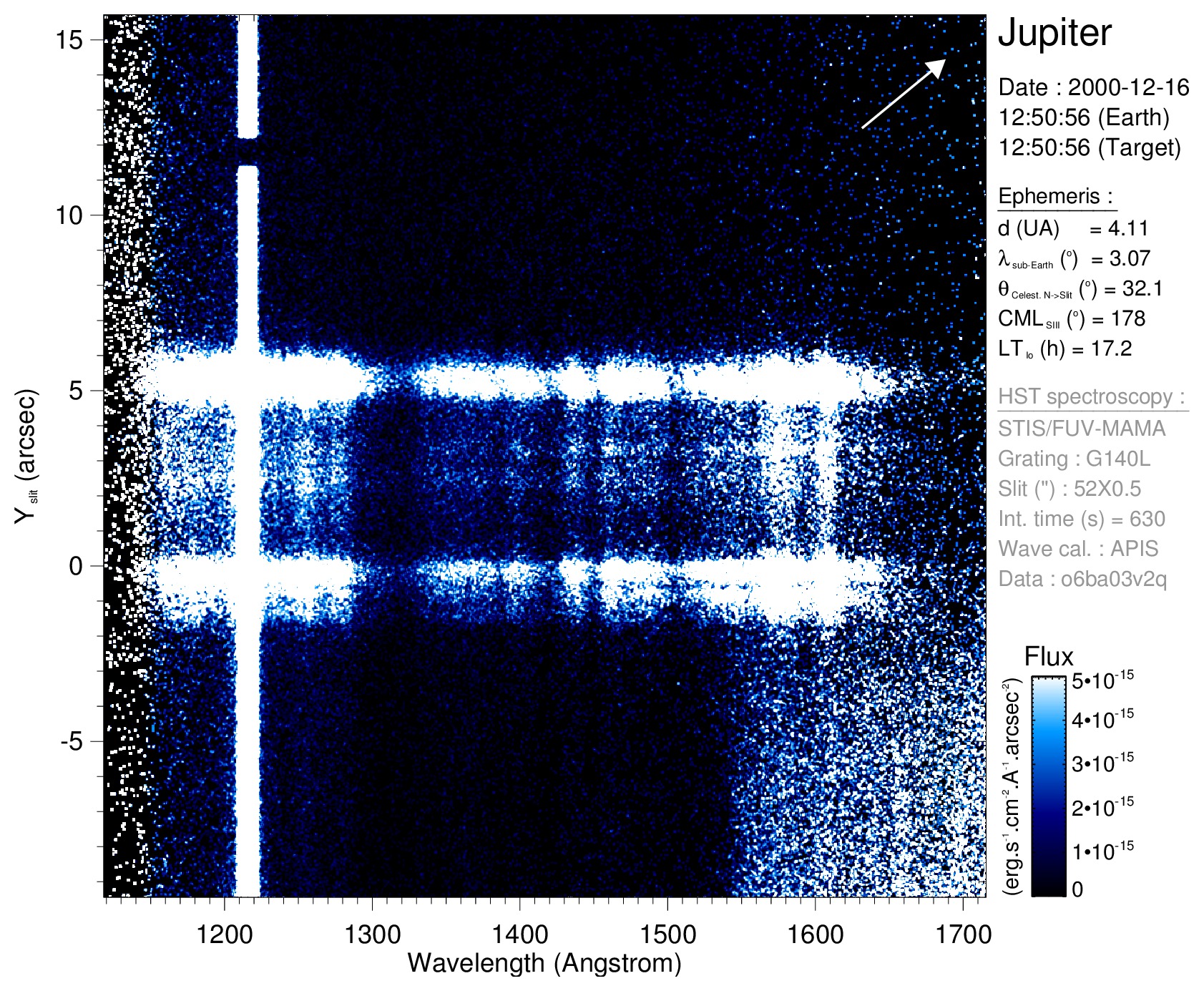
Task: Select the "Int. time (s) = 630" line
Action: [1082, 519]
